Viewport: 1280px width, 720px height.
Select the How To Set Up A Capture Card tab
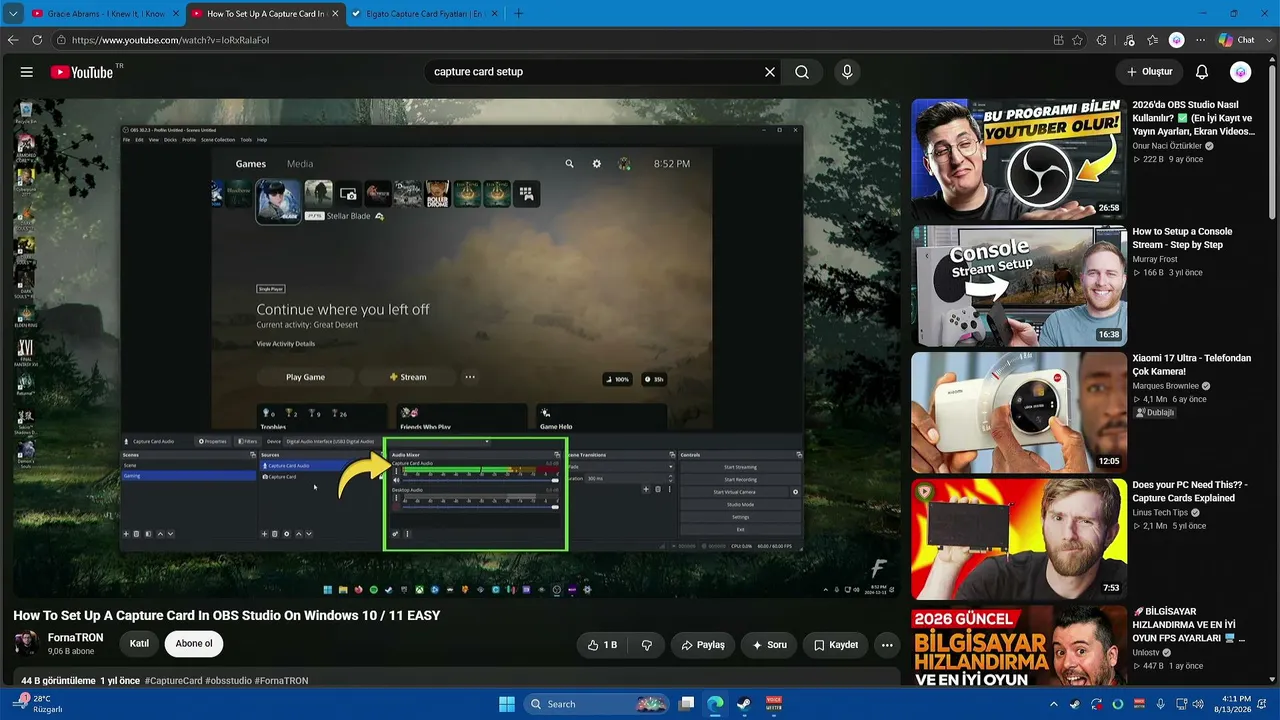coord(264,14)
